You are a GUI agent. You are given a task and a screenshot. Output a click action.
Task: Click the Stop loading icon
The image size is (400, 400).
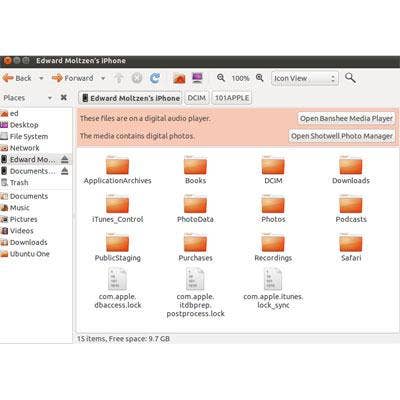(137, 78)
